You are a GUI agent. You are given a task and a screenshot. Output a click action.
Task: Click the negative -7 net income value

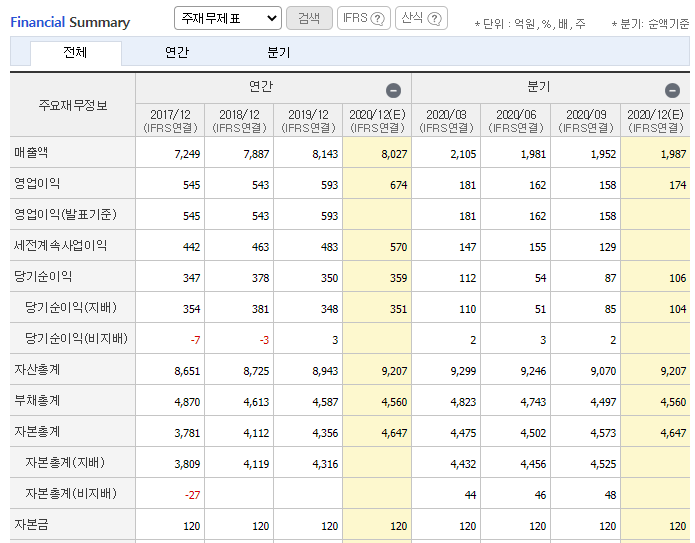(x=195, y=340)
